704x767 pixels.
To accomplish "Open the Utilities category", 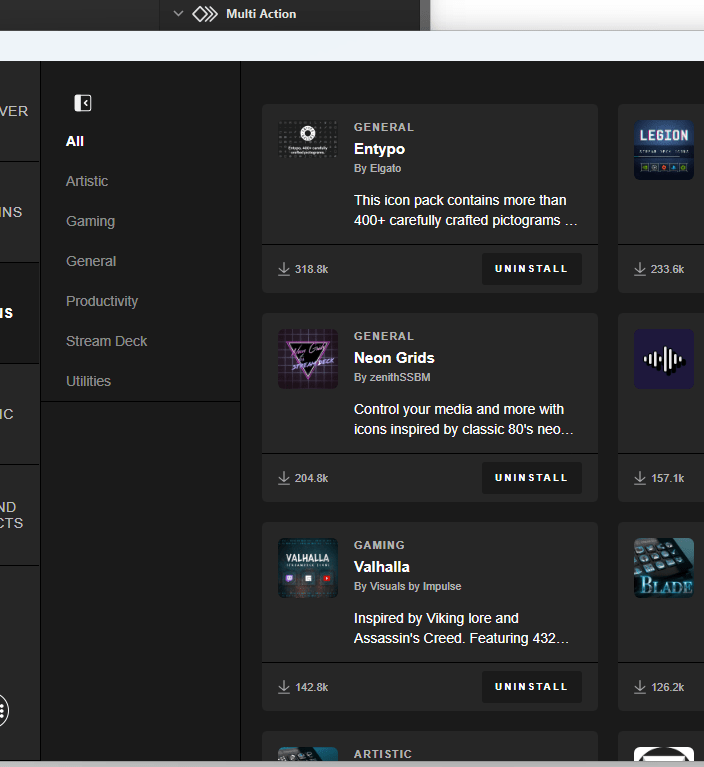I will click(x=89, y=381).
